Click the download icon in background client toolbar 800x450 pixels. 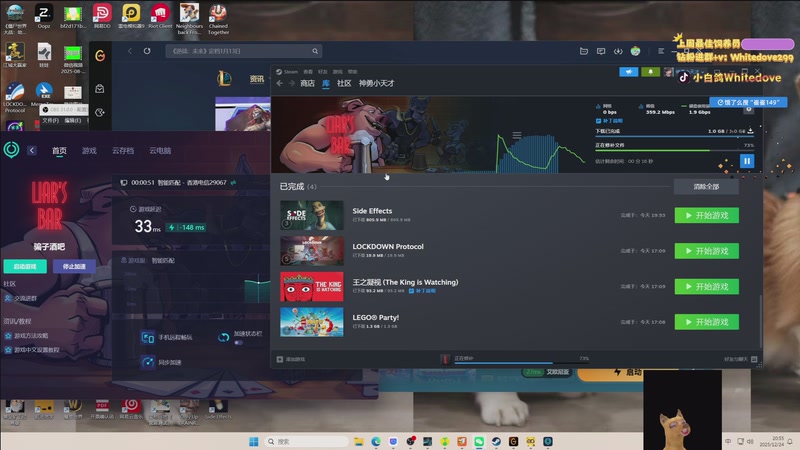(618, 51)
